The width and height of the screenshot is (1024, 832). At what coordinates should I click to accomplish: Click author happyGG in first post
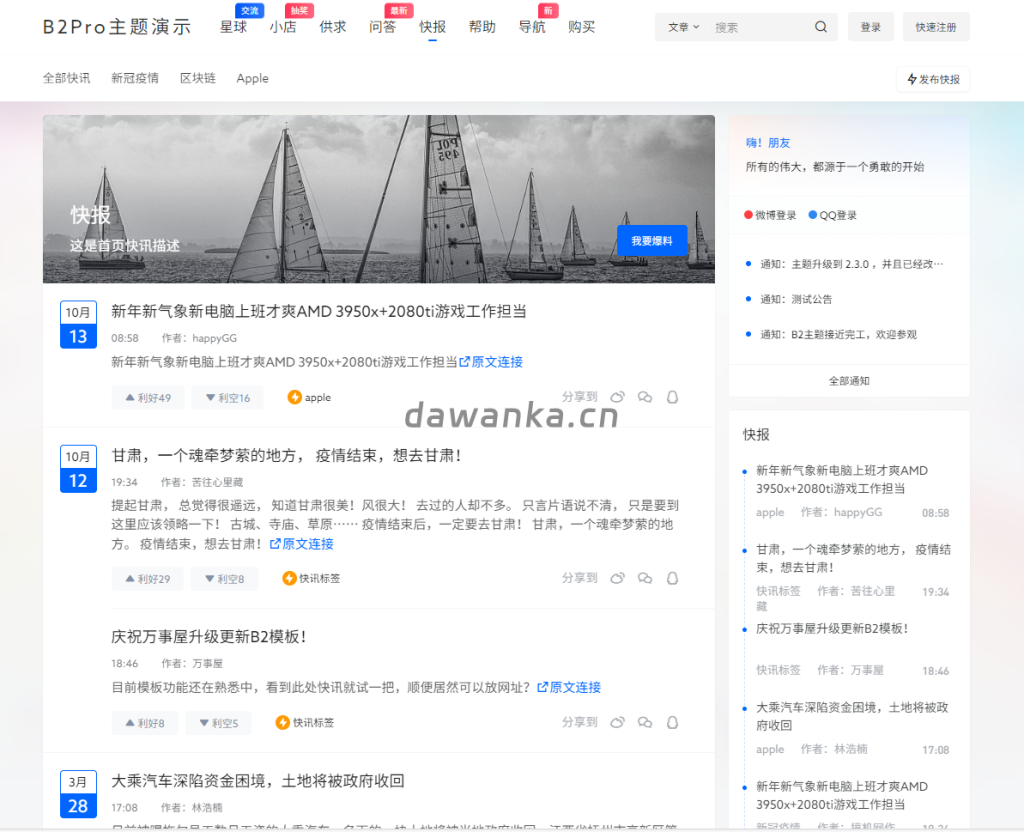[214, 338]
